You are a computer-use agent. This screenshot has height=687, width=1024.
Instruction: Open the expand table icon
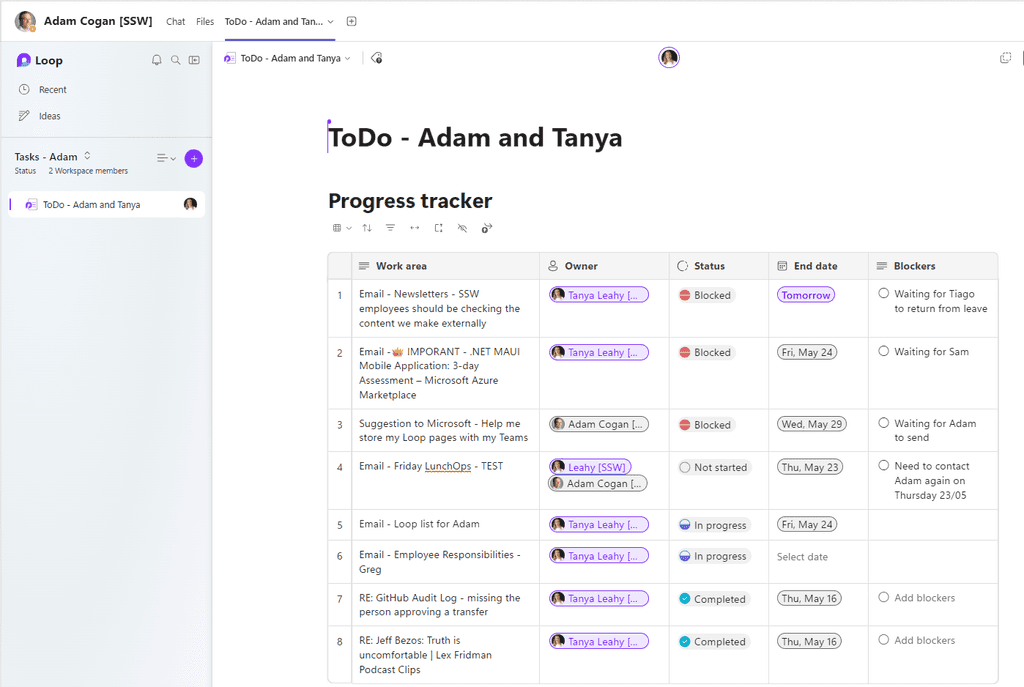[438, 228]
